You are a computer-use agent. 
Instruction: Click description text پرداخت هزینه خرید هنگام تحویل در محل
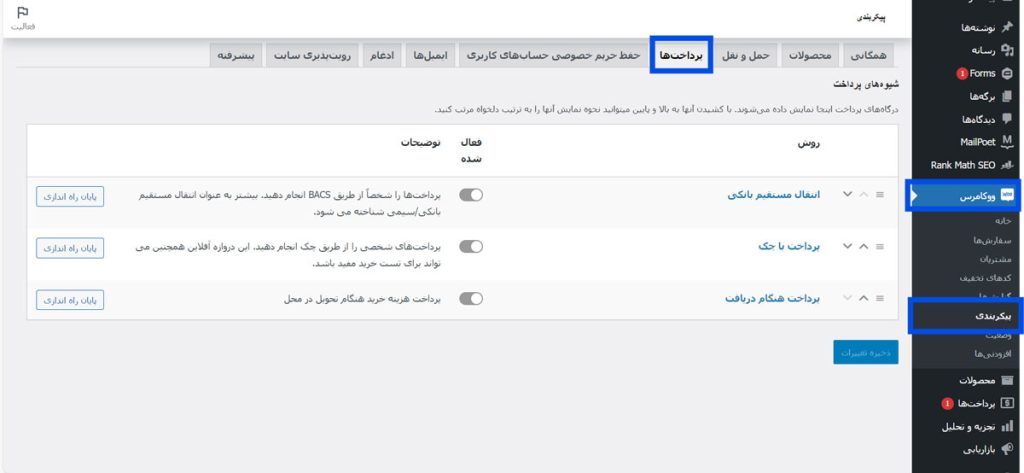pos(362,299)
